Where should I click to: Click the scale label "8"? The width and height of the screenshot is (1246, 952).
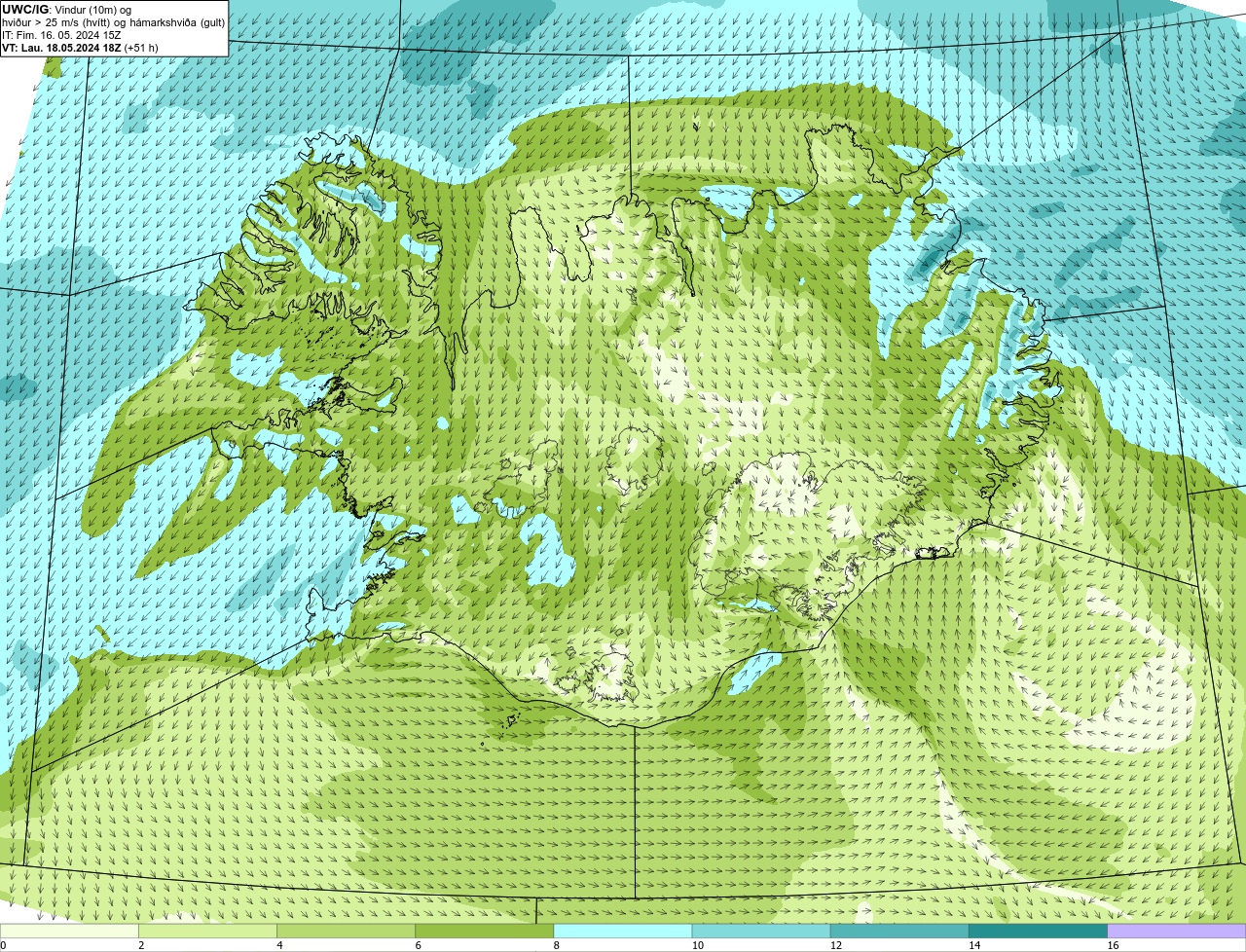556,945
